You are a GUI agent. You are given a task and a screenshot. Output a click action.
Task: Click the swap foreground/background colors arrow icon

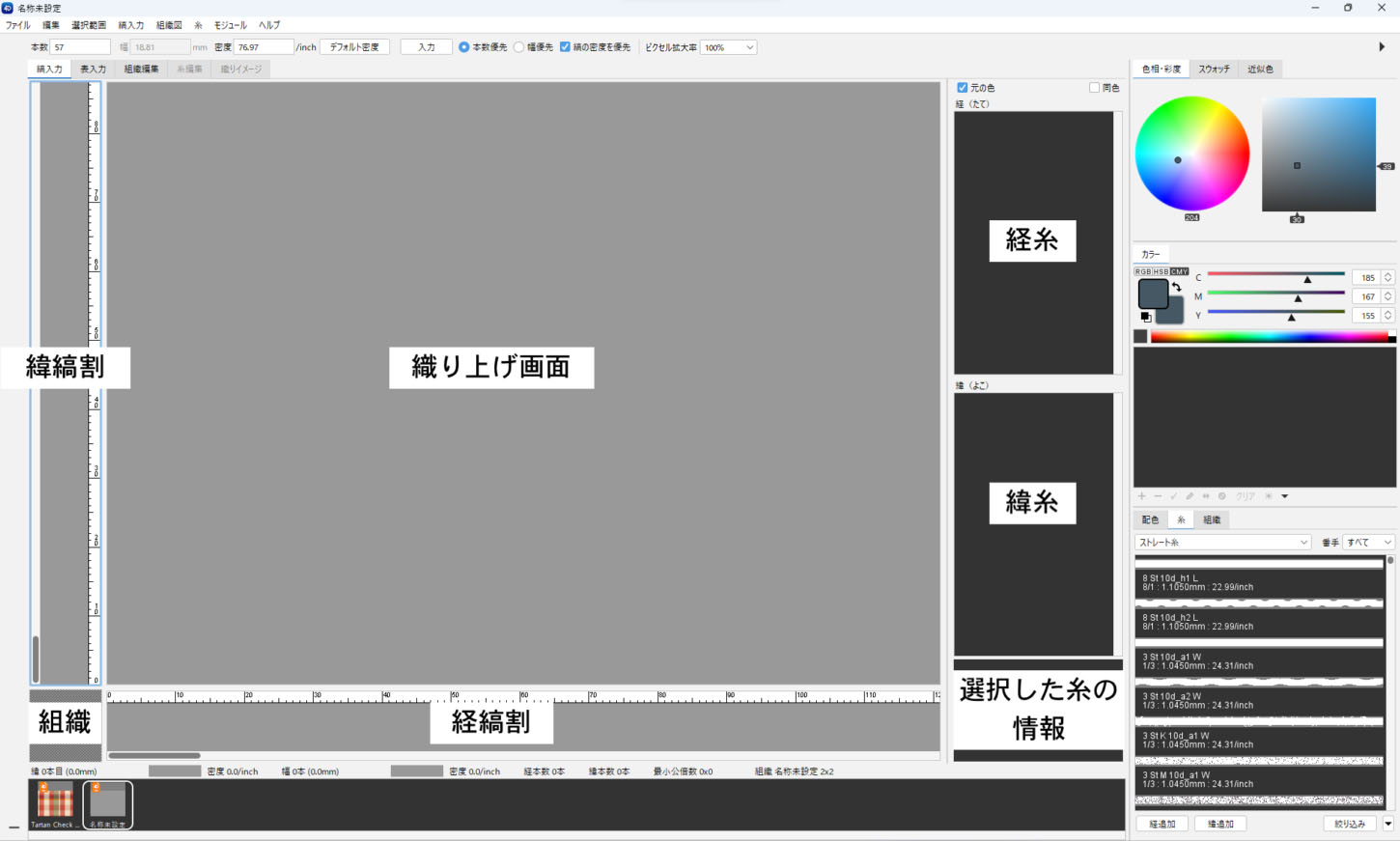[x=1177, y=287]
